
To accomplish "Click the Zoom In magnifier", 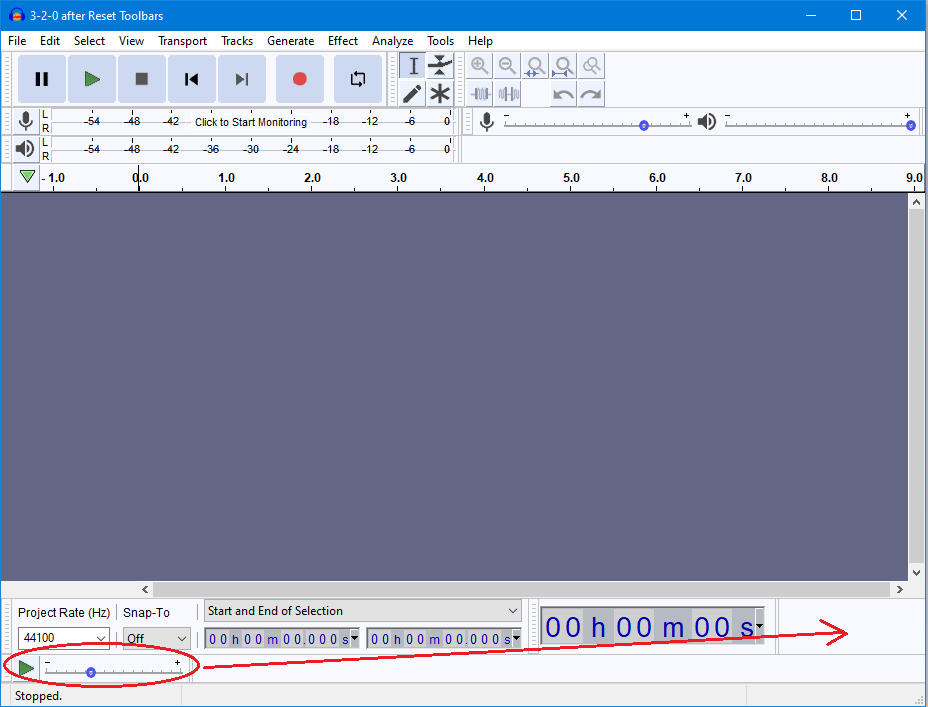I will pos(480,65).
